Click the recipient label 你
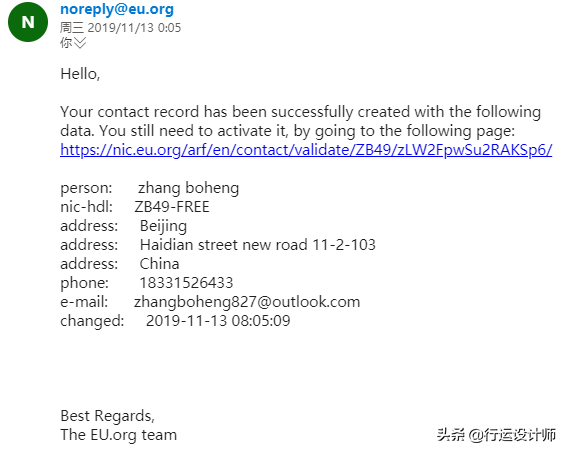 [66, 43]
